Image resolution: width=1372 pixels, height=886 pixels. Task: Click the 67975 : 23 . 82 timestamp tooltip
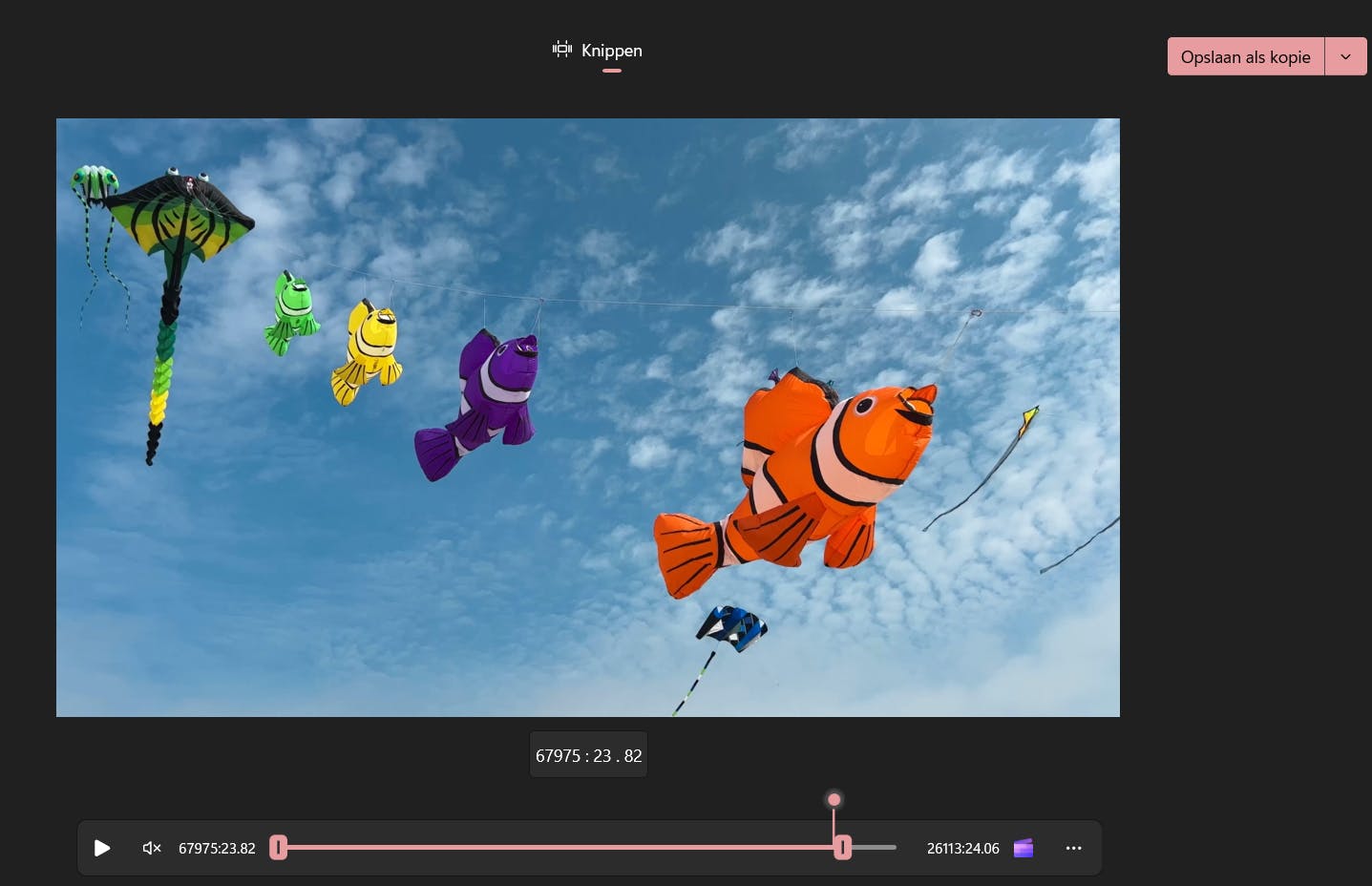[588, 755]
